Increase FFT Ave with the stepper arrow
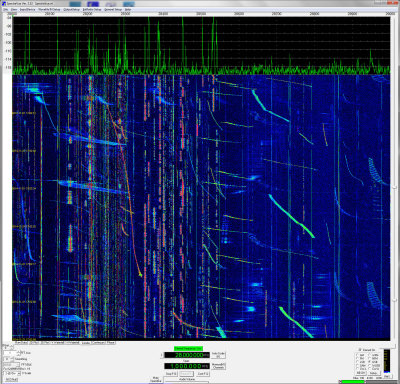This screenshot has width=400, height=384. 18,351
